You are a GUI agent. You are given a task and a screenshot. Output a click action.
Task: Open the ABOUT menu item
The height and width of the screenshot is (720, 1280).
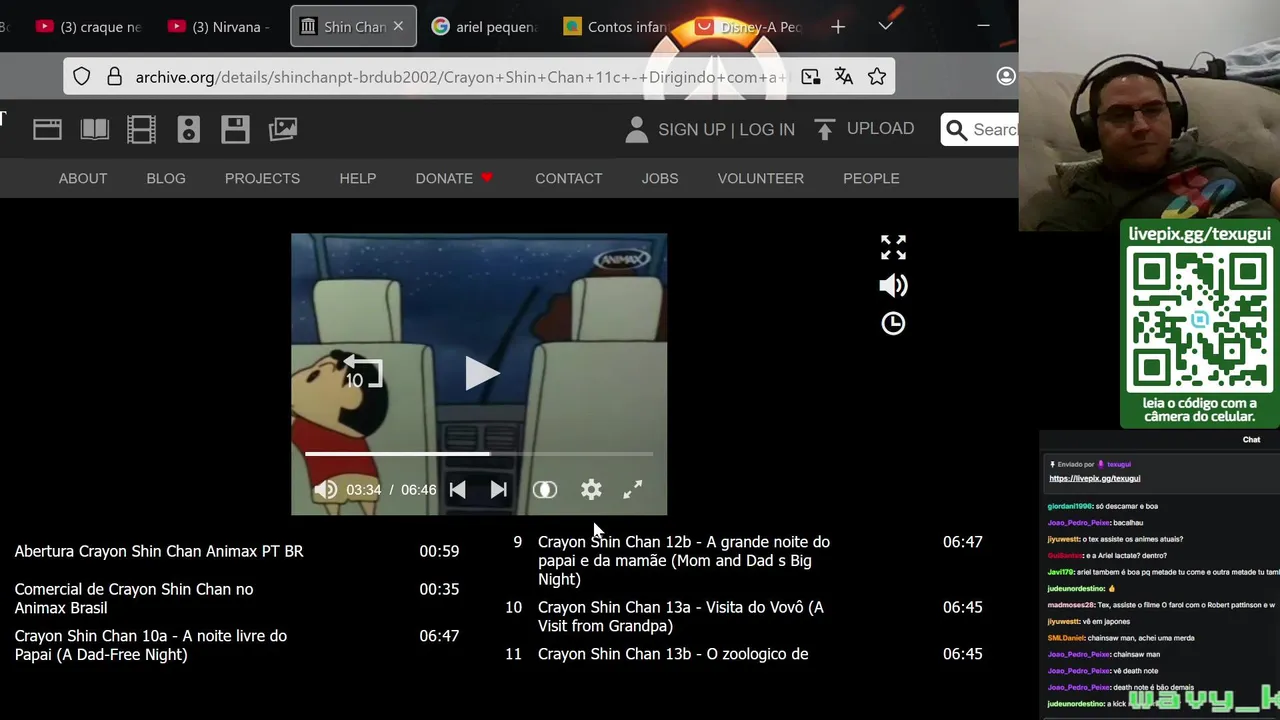pos(83,178)
